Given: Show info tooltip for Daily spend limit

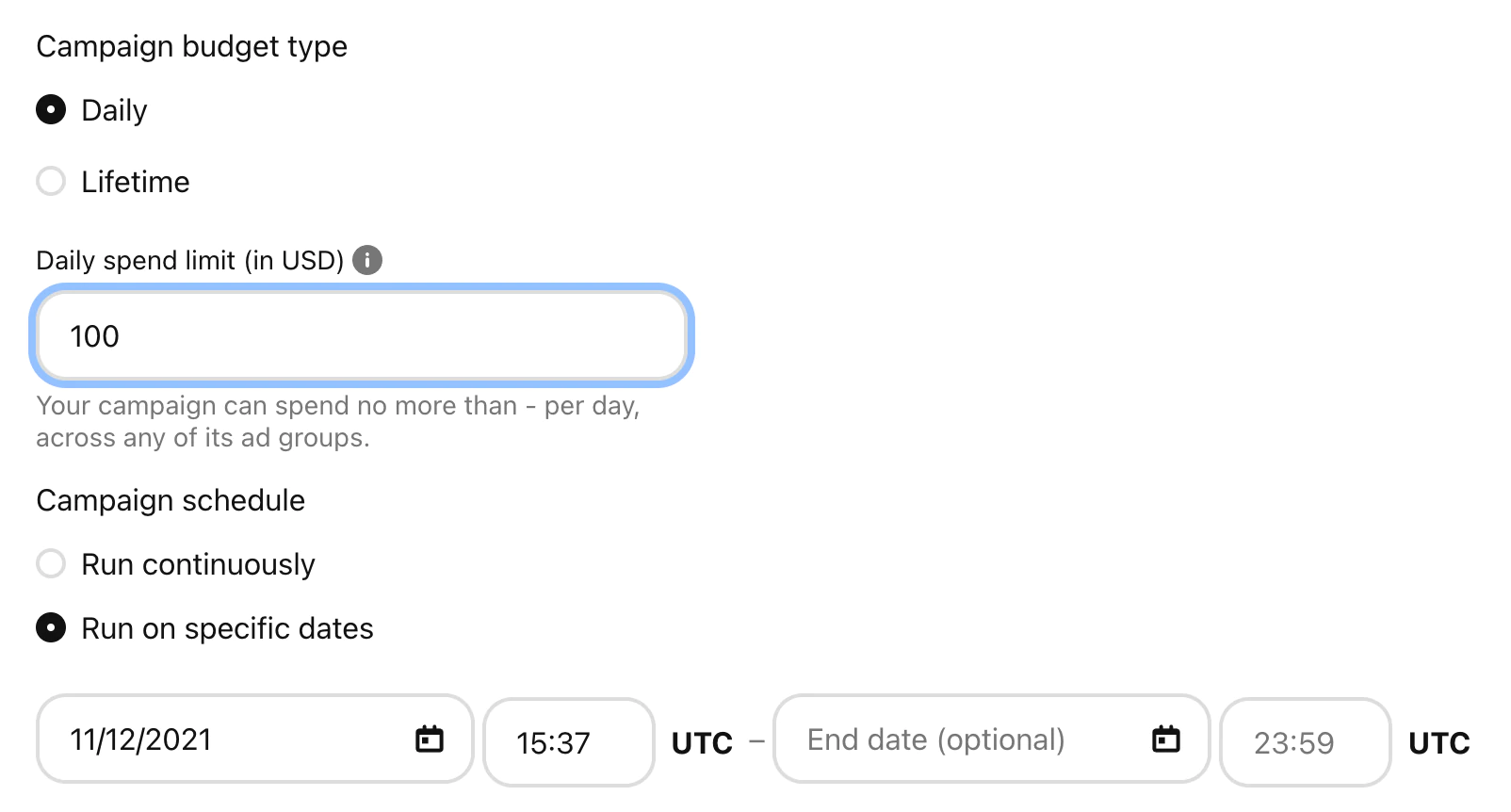Looking at the screenshot, I should point(367,260).
